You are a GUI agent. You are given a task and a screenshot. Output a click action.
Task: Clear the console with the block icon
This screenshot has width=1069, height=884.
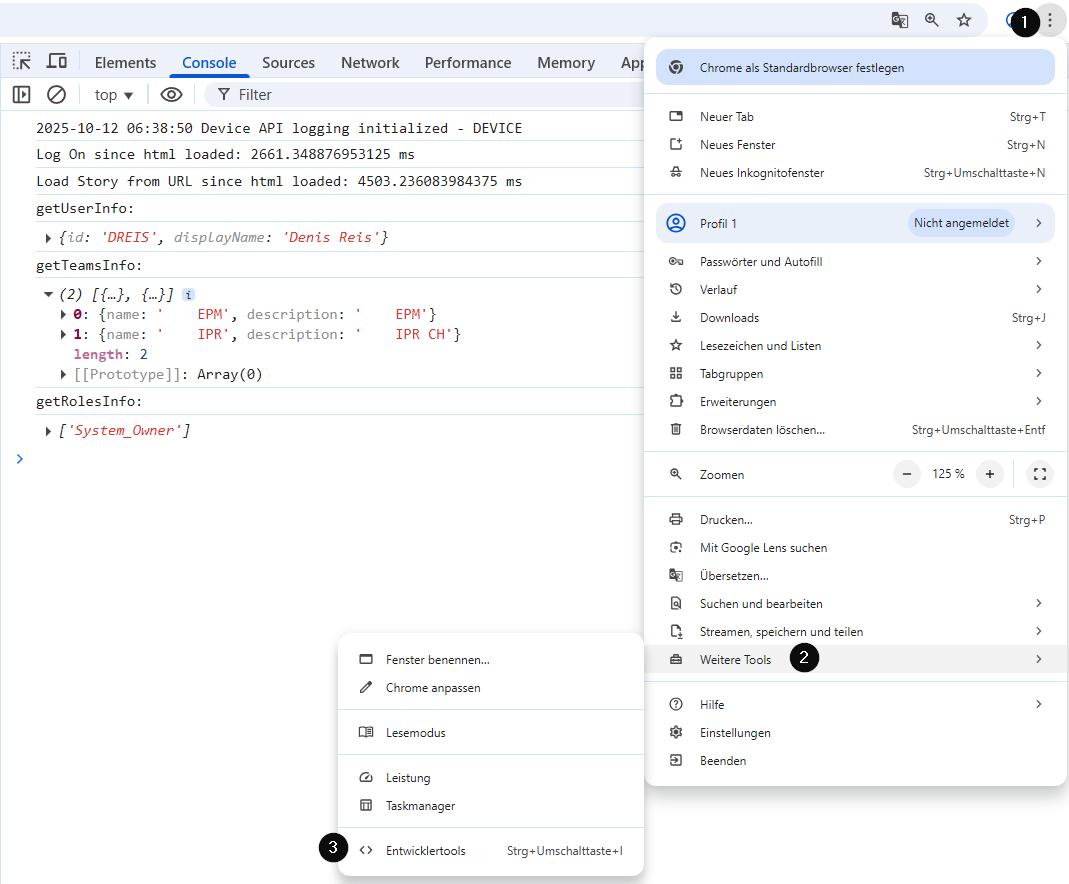point(57,95)
